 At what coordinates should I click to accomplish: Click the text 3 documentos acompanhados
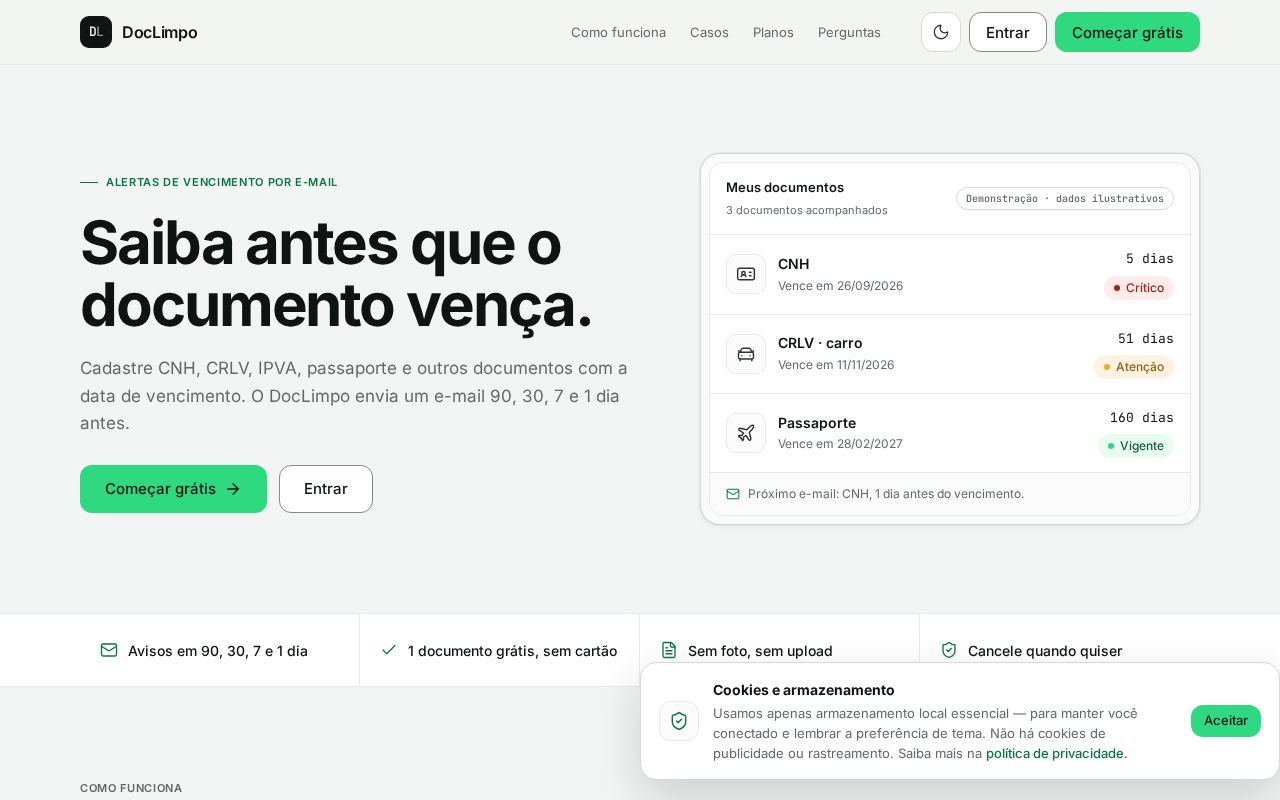click(807, 210)
